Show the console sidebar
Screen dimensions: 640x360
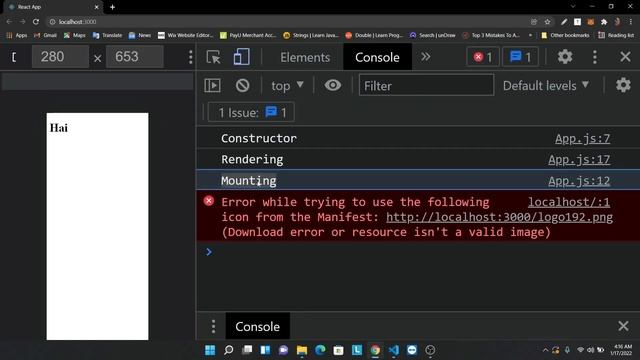(212, 85)
